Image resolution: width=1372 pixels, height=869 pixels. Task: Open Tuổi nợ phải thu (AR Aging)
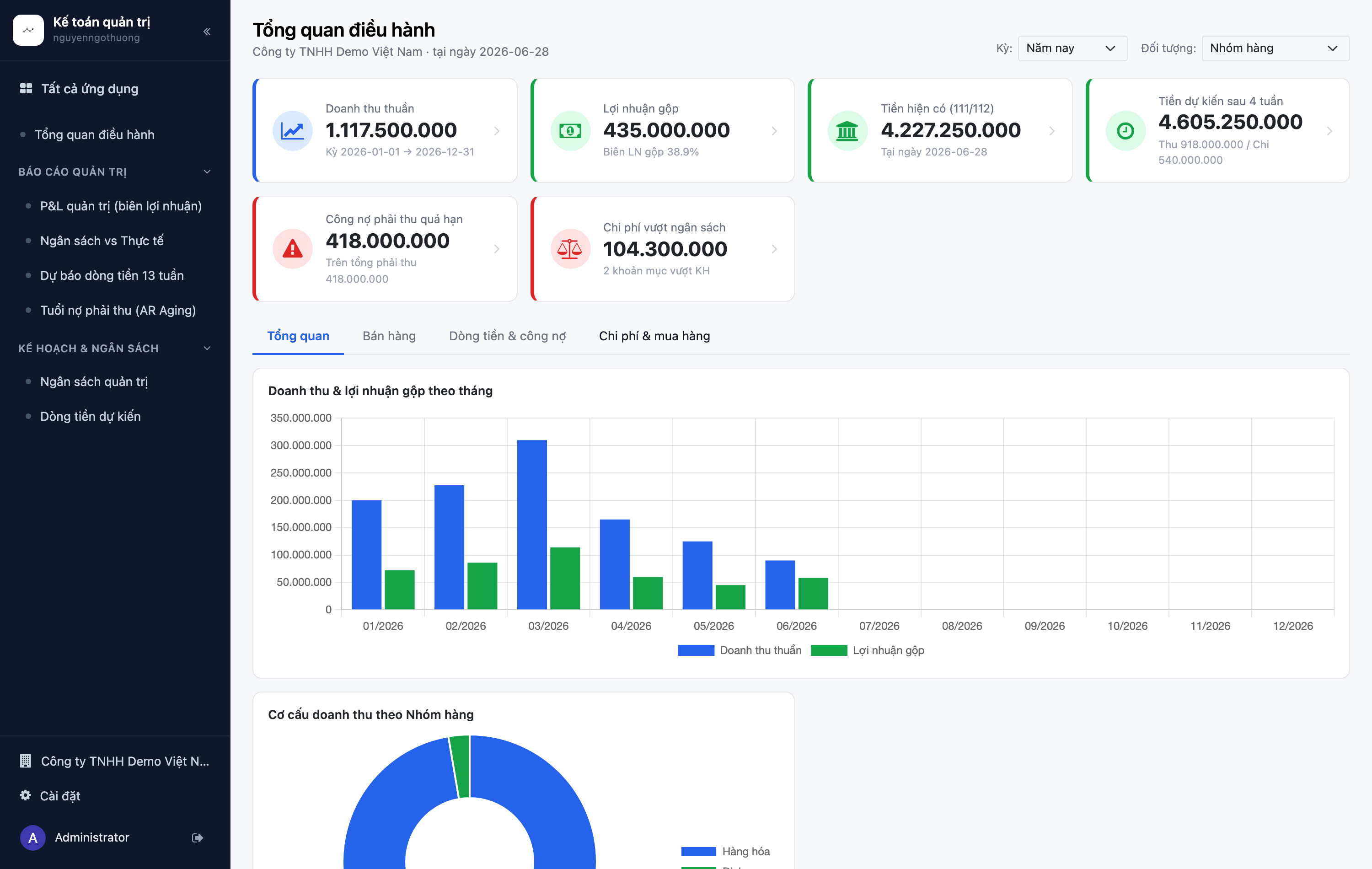[118, 310]
